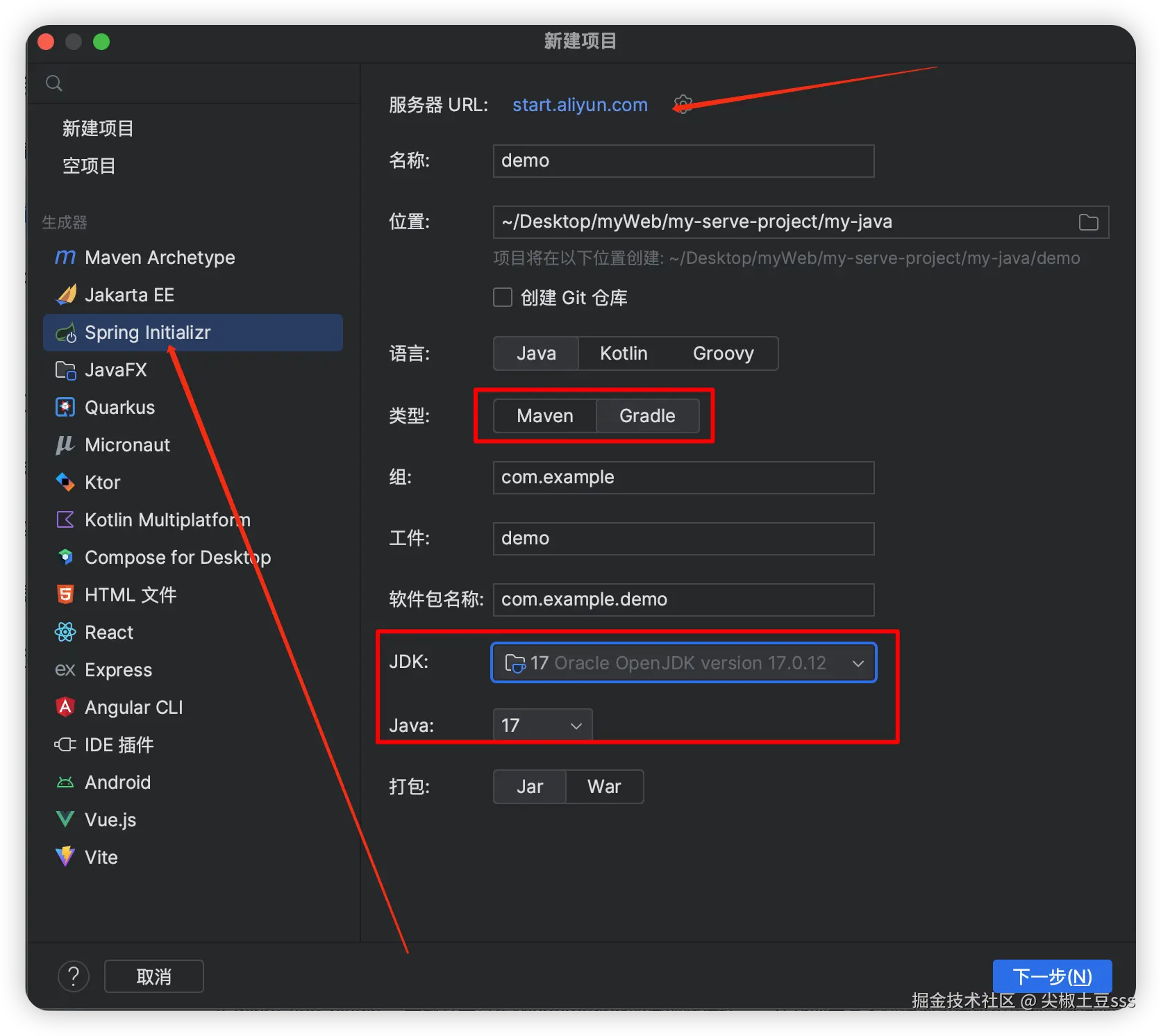Click the 取消 cancel button

pos(153,976)
